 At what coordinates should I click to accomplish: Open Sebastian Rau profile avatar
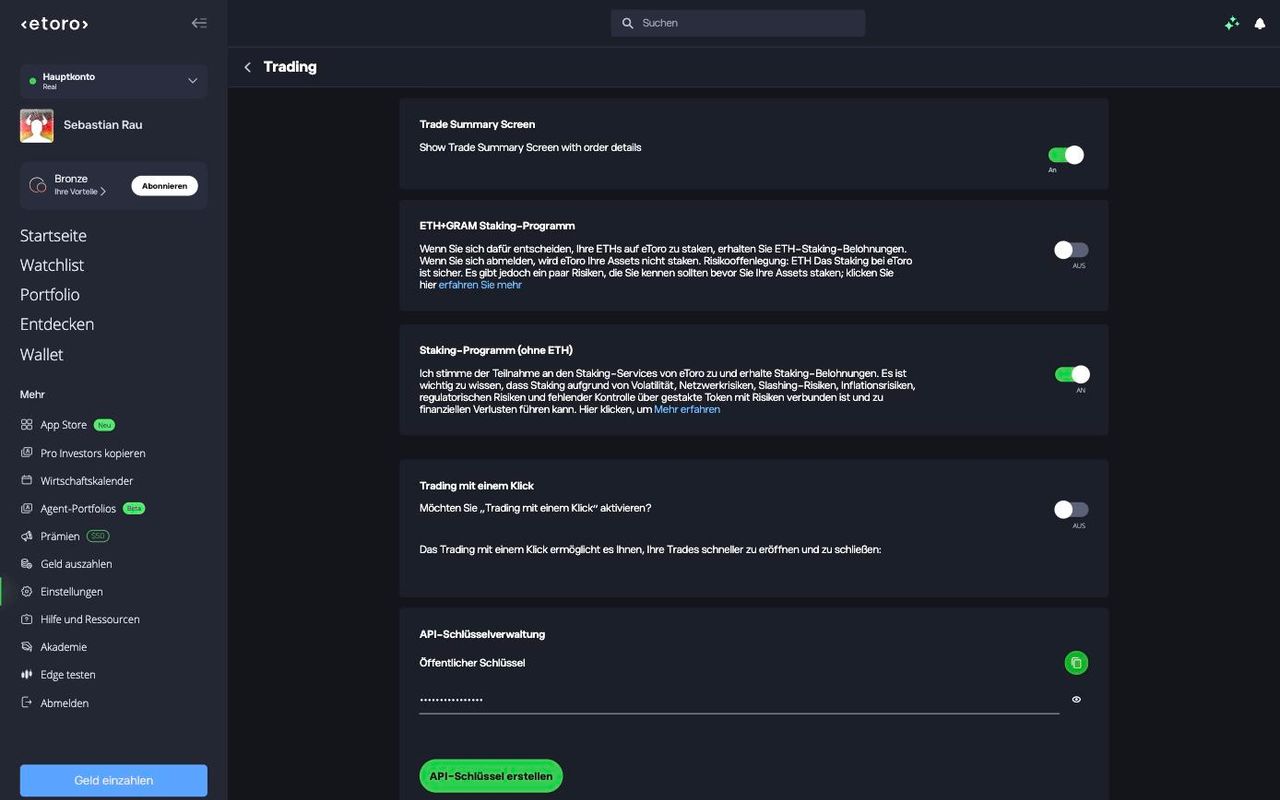tap(37, 126)
